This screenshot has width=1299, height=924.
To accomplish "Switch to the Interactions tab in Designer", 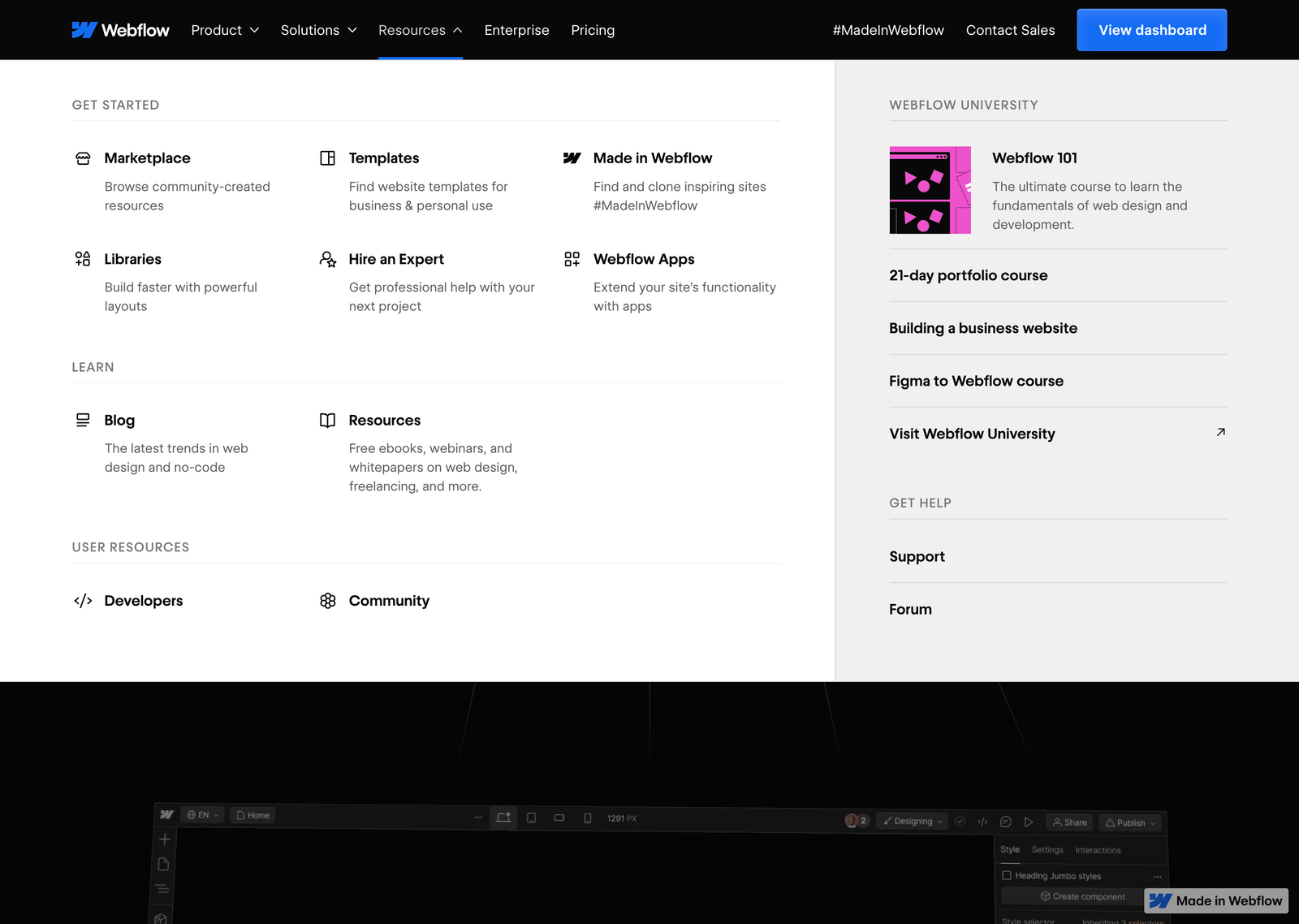I will click(1098, 850).
